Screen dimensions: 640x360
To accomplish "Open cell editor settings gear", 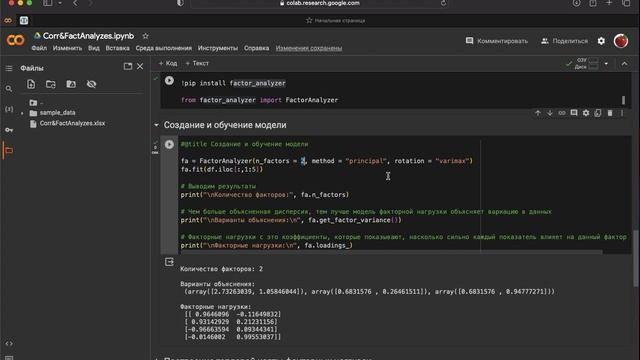I will point(586,113).
